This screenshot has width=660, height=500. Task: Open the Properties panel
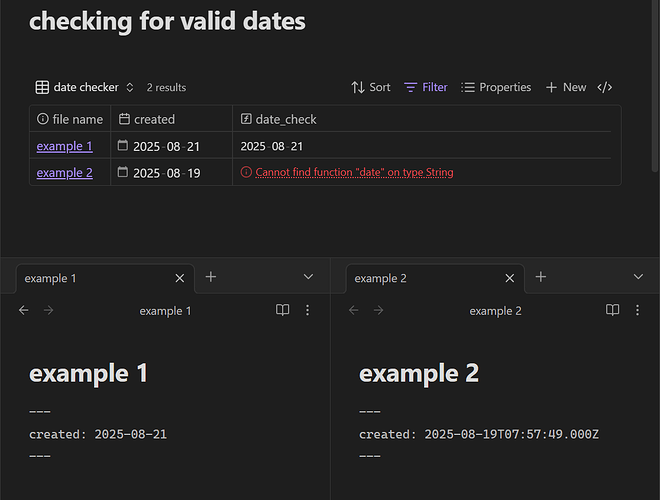[496, 88]
